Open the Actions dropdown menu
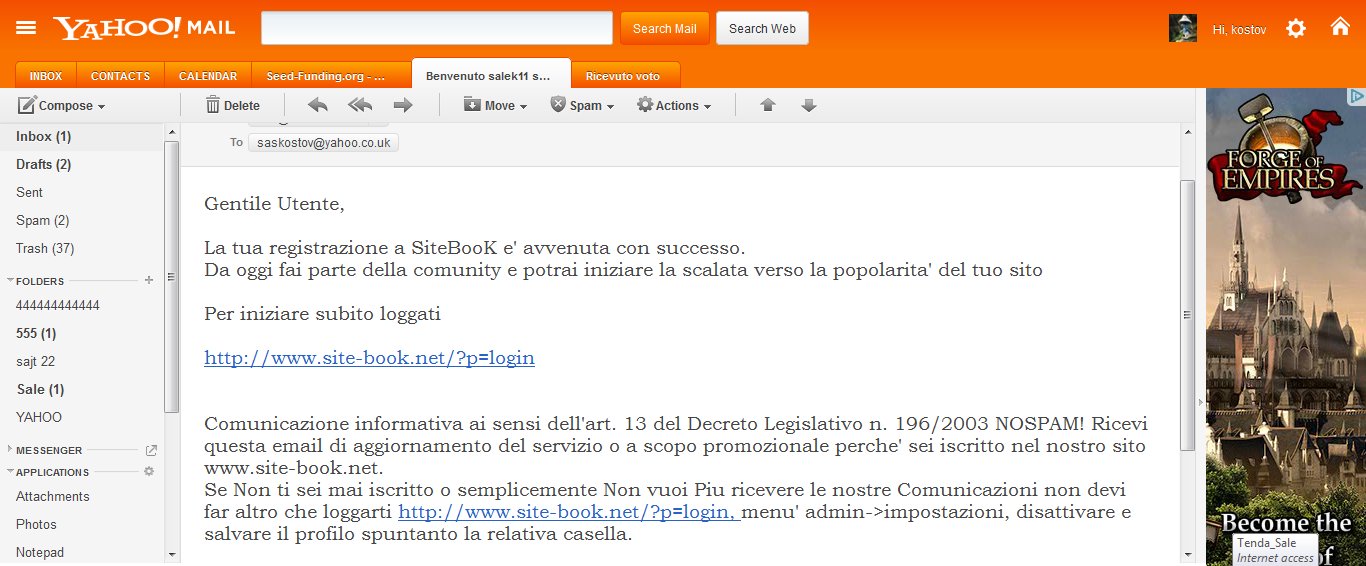The image size is (1366, 566). click(674, 105)
